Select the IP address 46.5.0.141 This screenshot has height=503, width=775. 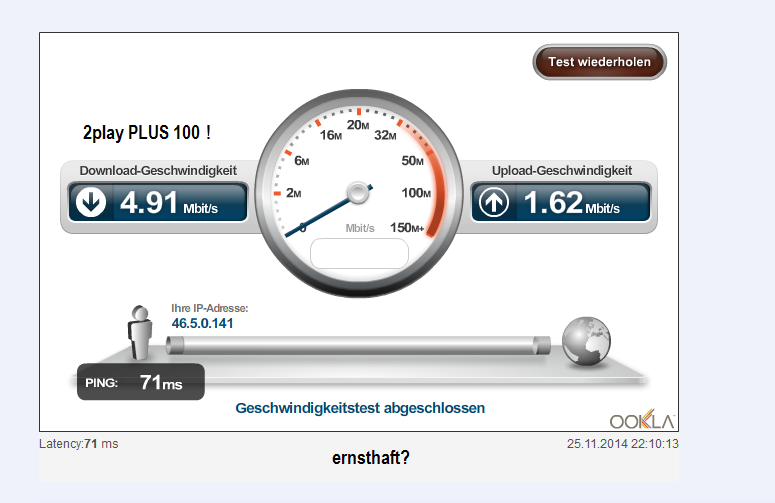pyautogui.click(x=202, y=323)
